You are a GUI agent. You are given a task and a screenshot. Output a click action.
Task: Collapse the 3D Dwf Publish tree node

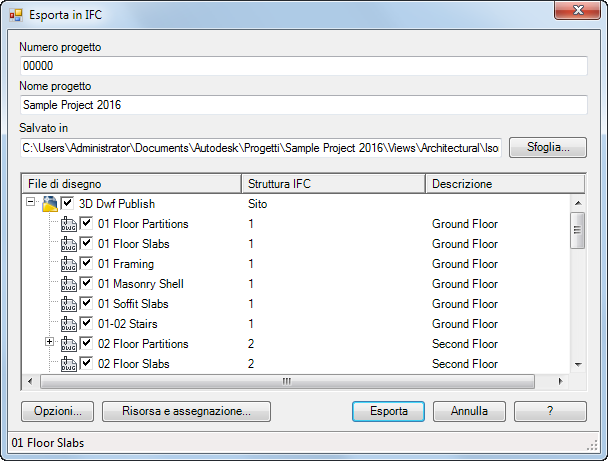(31, 203)
